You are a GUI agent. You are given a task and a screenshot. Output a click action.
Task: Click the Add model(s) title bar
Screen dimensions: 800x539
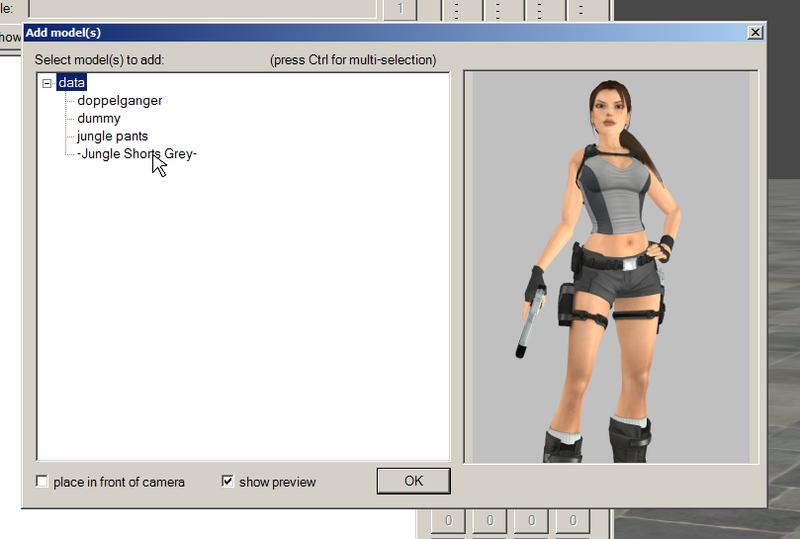coord(383,33)
